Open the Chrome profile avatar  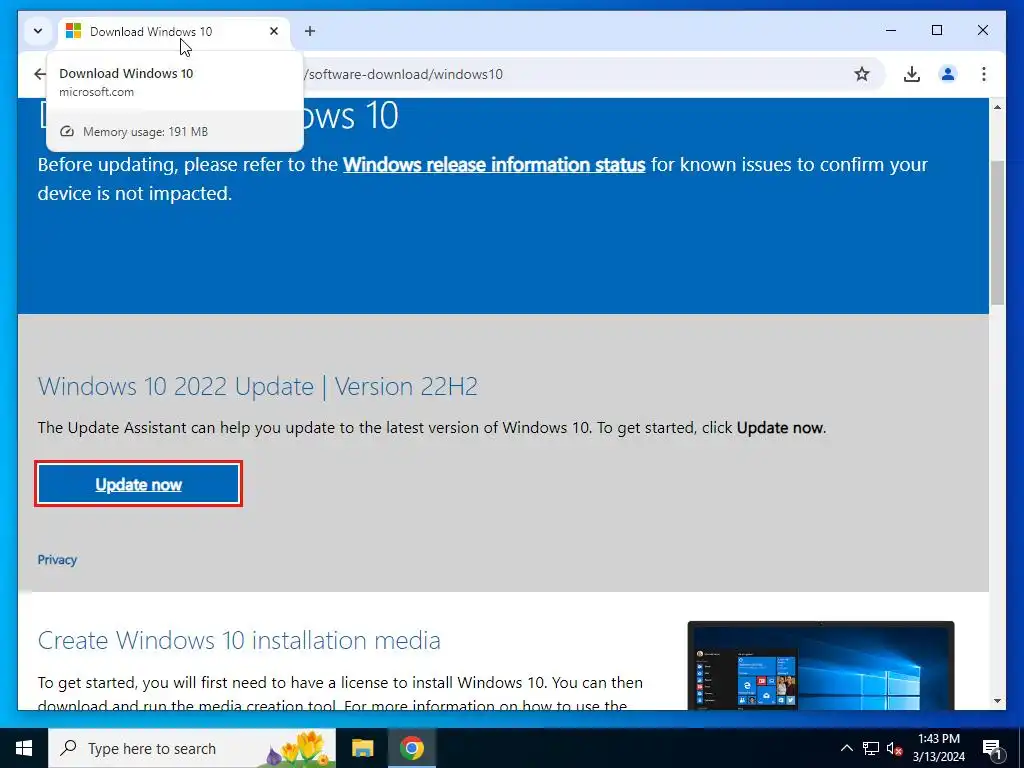pos(948,74)
